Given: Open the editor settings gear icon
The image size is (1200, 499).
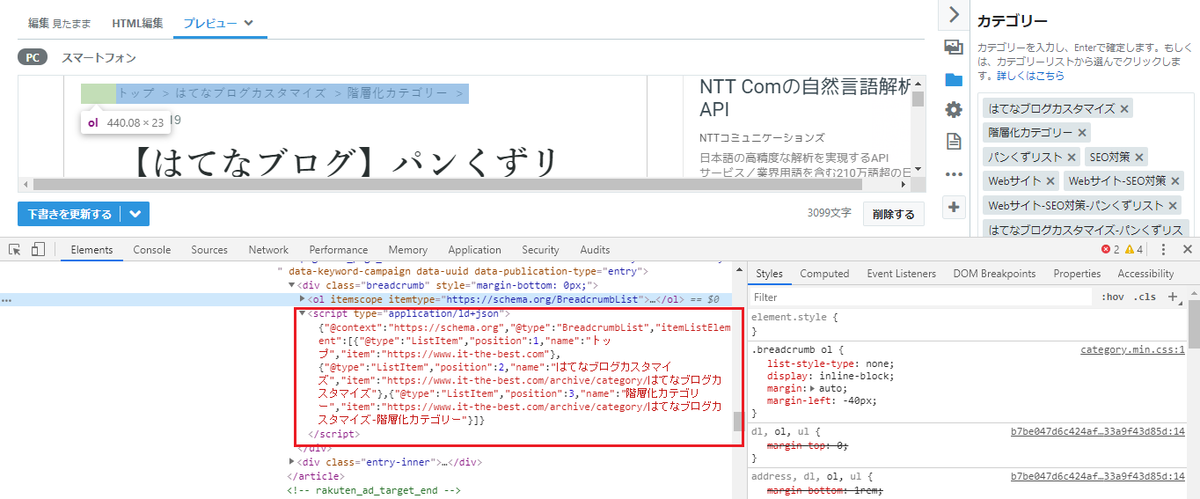Looking at the screenshot, I should click(954, 110).
